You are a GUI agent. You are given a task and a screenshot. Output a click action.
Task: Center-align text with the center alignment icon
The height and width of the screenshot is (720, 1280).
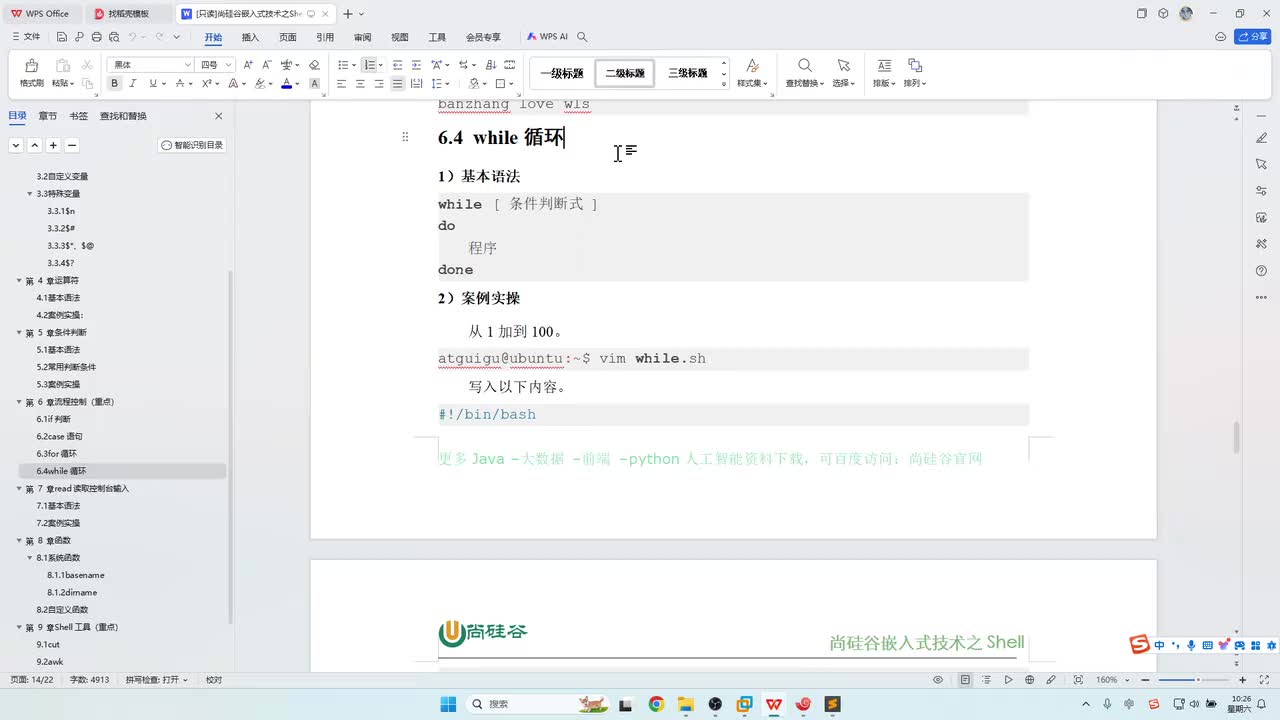tap(360, 84)
